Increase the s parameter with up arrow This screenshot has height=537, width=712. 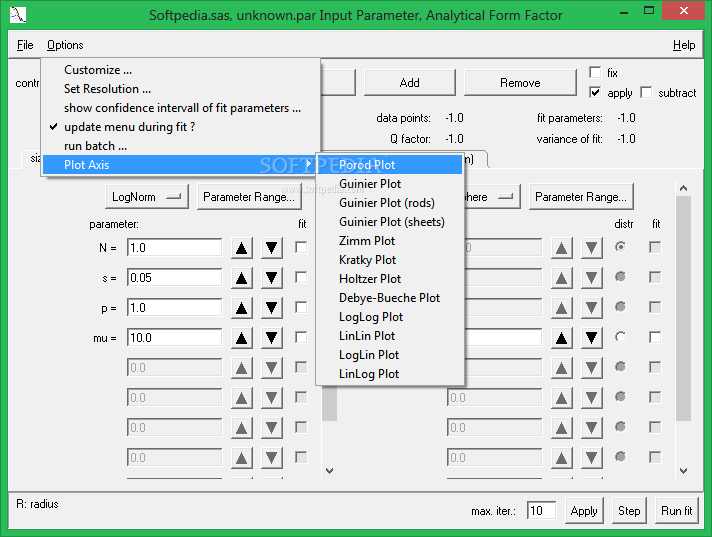pyautogui.click(x=242, y=278)
